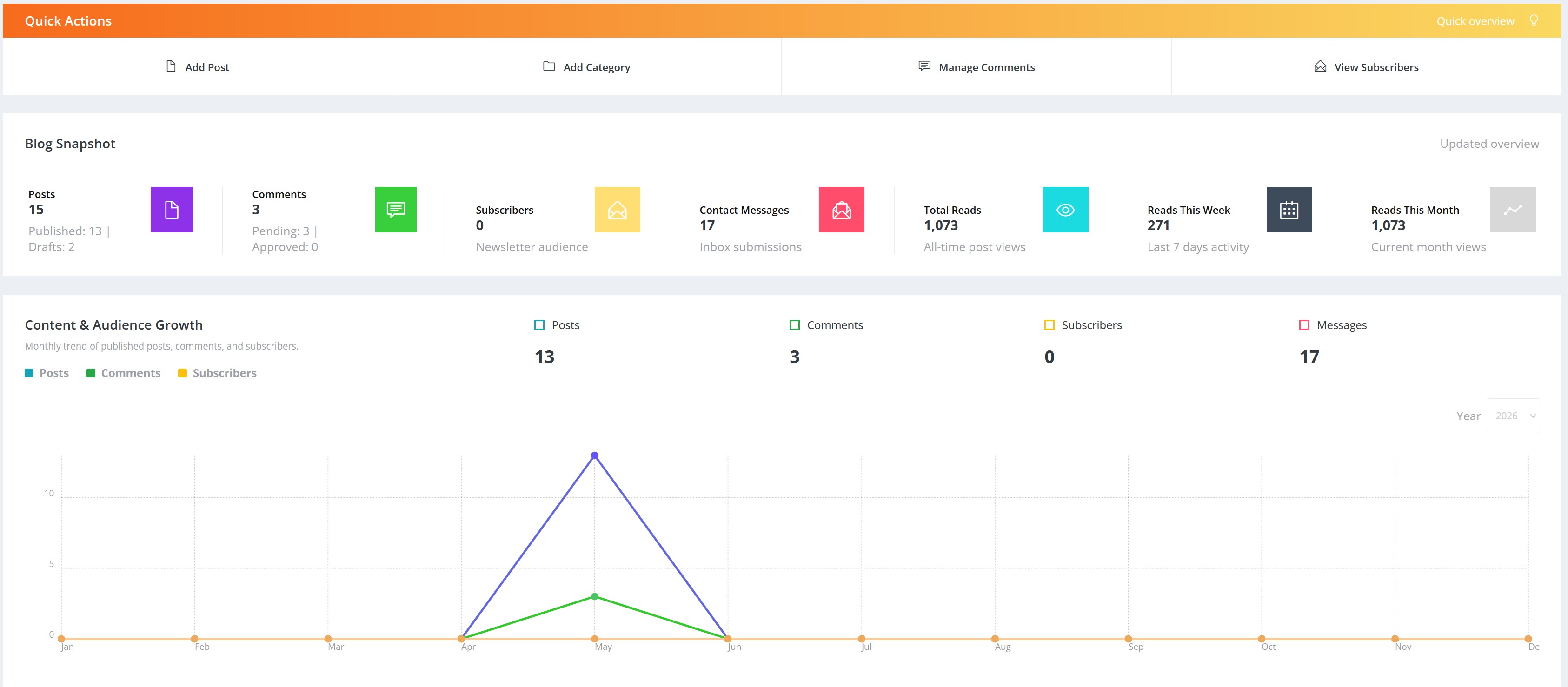Click the purple Posts document tile
1568x687 pixels.
point(172,209)
